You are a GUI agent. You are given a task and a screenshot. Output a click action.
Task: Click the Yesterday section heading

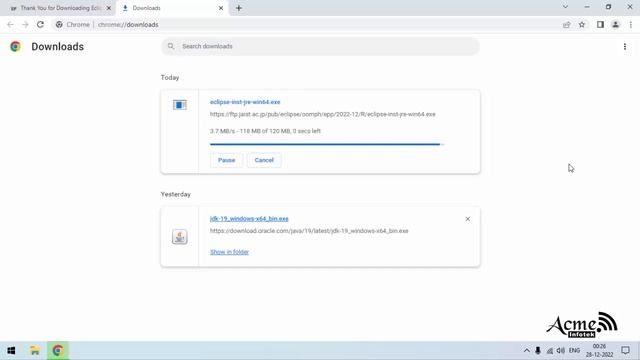coord(176,194)
